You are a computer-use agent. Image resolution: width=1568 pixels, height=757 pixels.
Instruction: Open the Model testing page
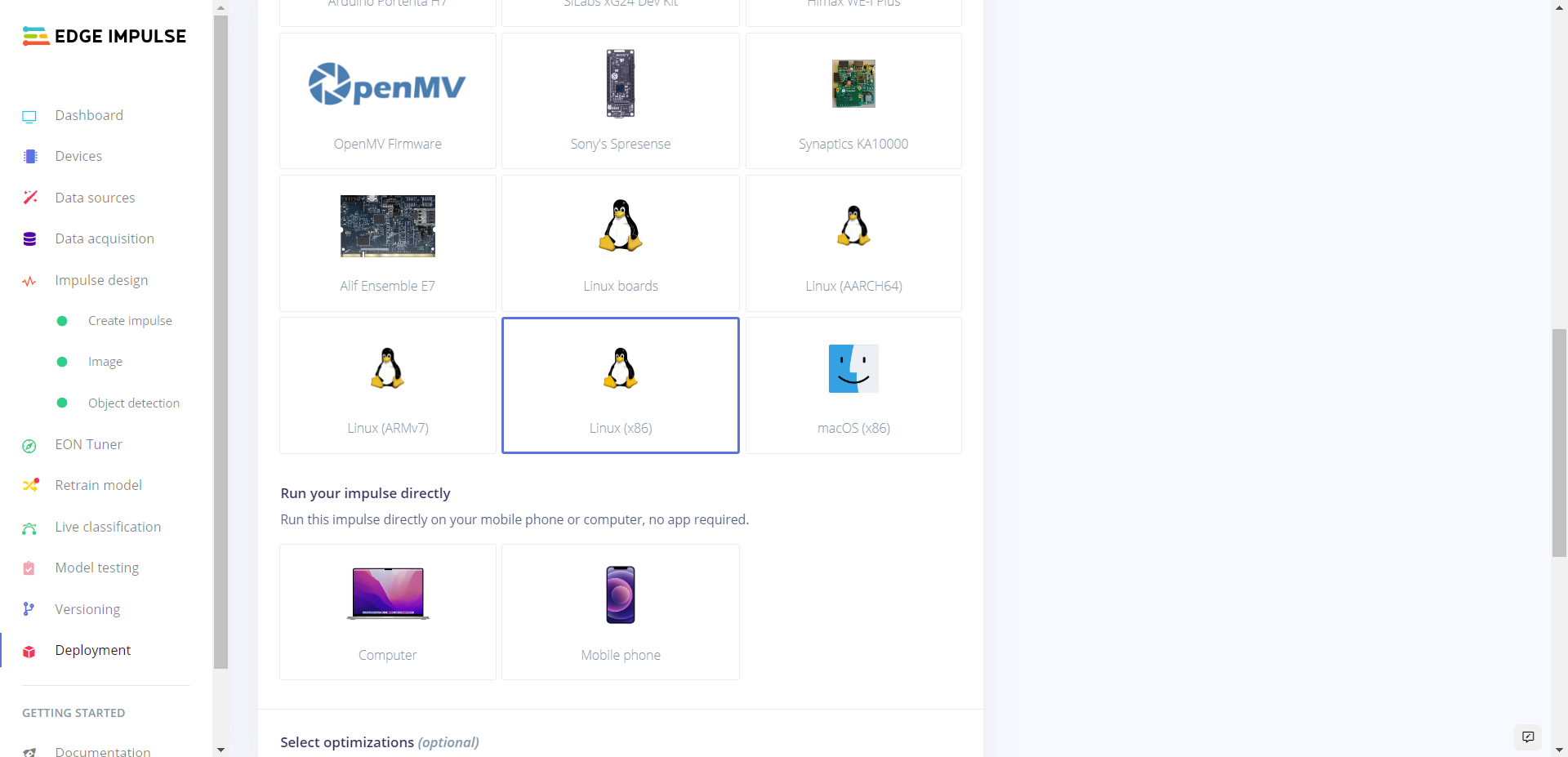96,568
